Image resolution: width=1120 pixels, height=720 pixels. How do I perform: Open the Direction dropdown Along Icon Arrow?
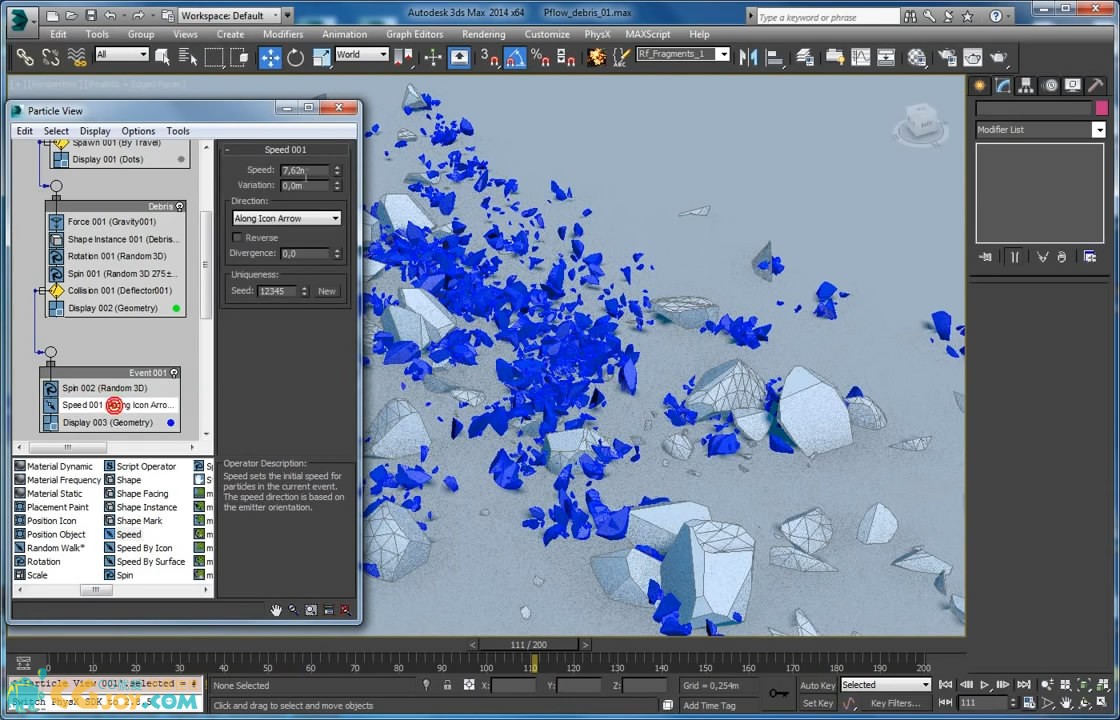click(x=286, y=219)
